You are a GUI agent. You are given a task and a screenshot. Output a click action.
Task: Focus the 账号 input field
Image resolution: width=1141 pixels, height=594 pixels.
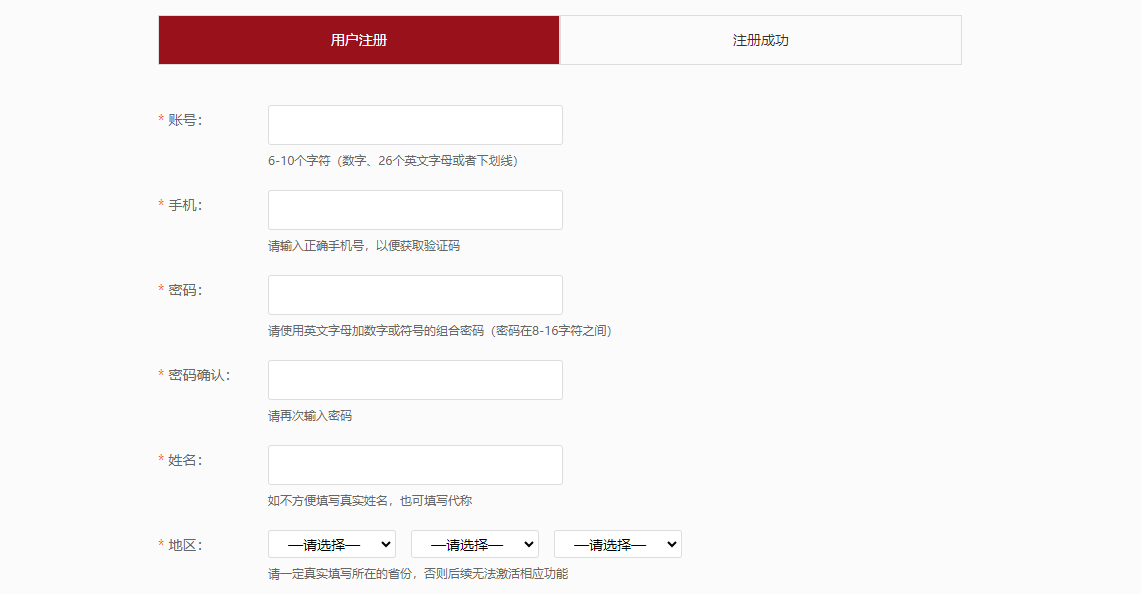415,125
